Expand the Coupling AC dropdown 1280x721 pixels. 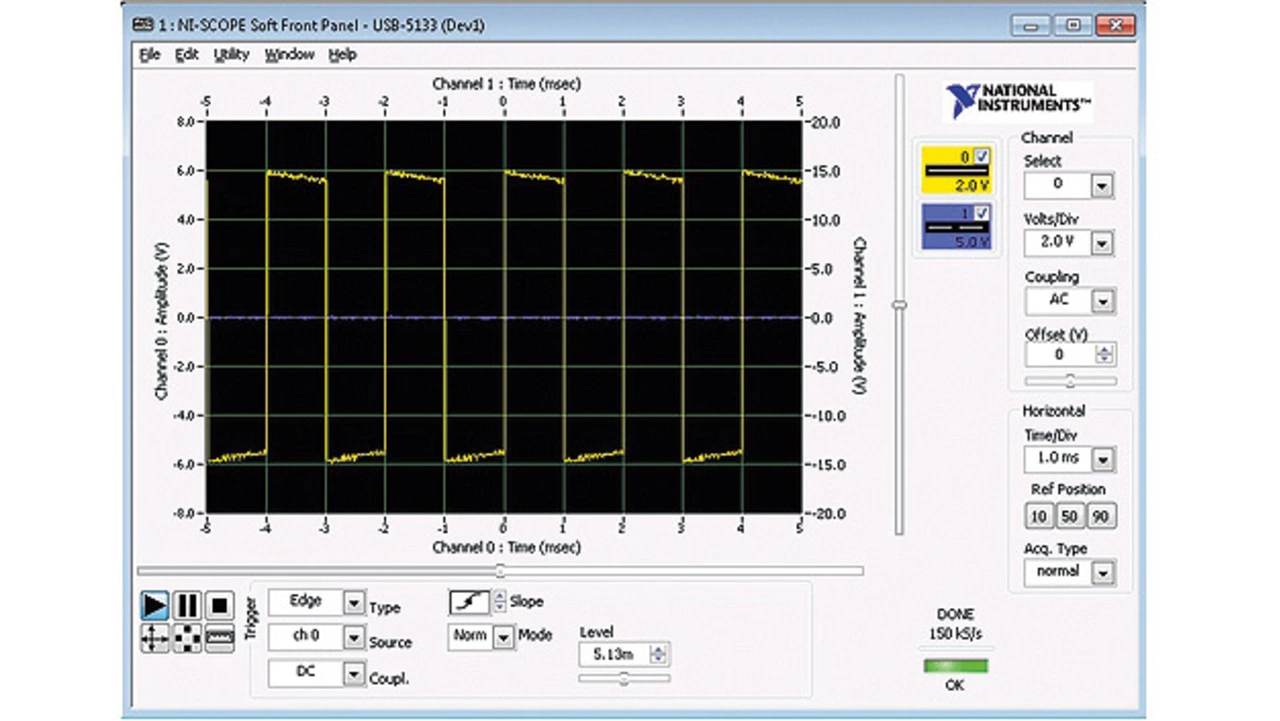click(1102, 301)
